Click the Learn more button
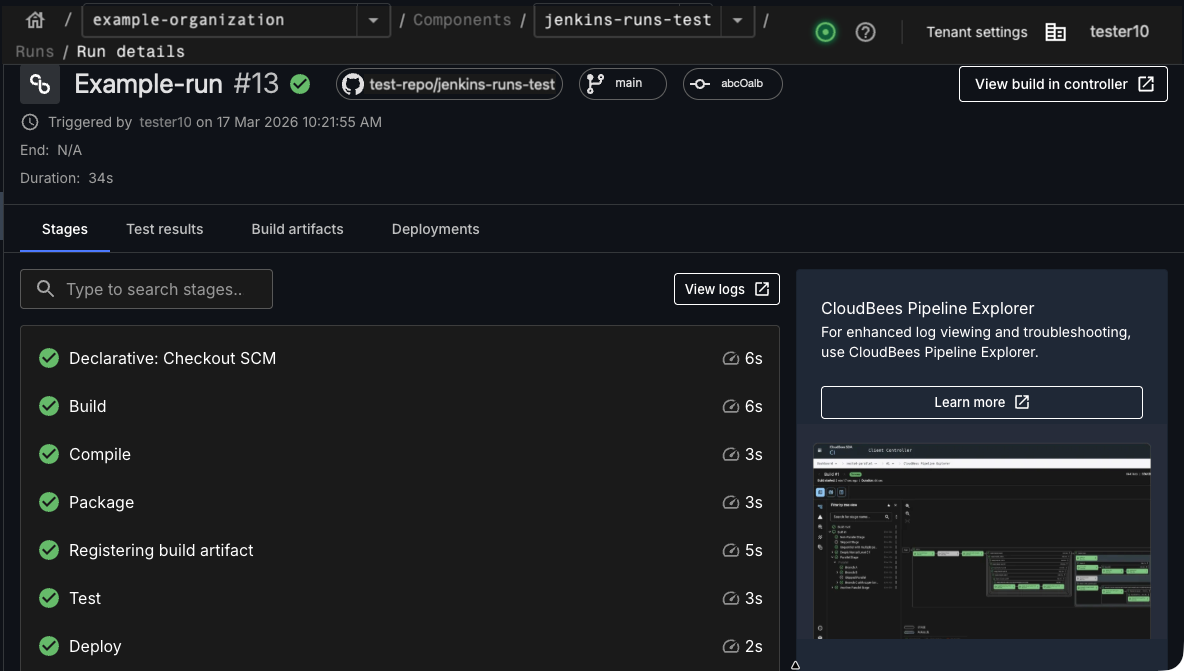Image resolution: width=1184 pixels, height=671 pixels. 982,402
